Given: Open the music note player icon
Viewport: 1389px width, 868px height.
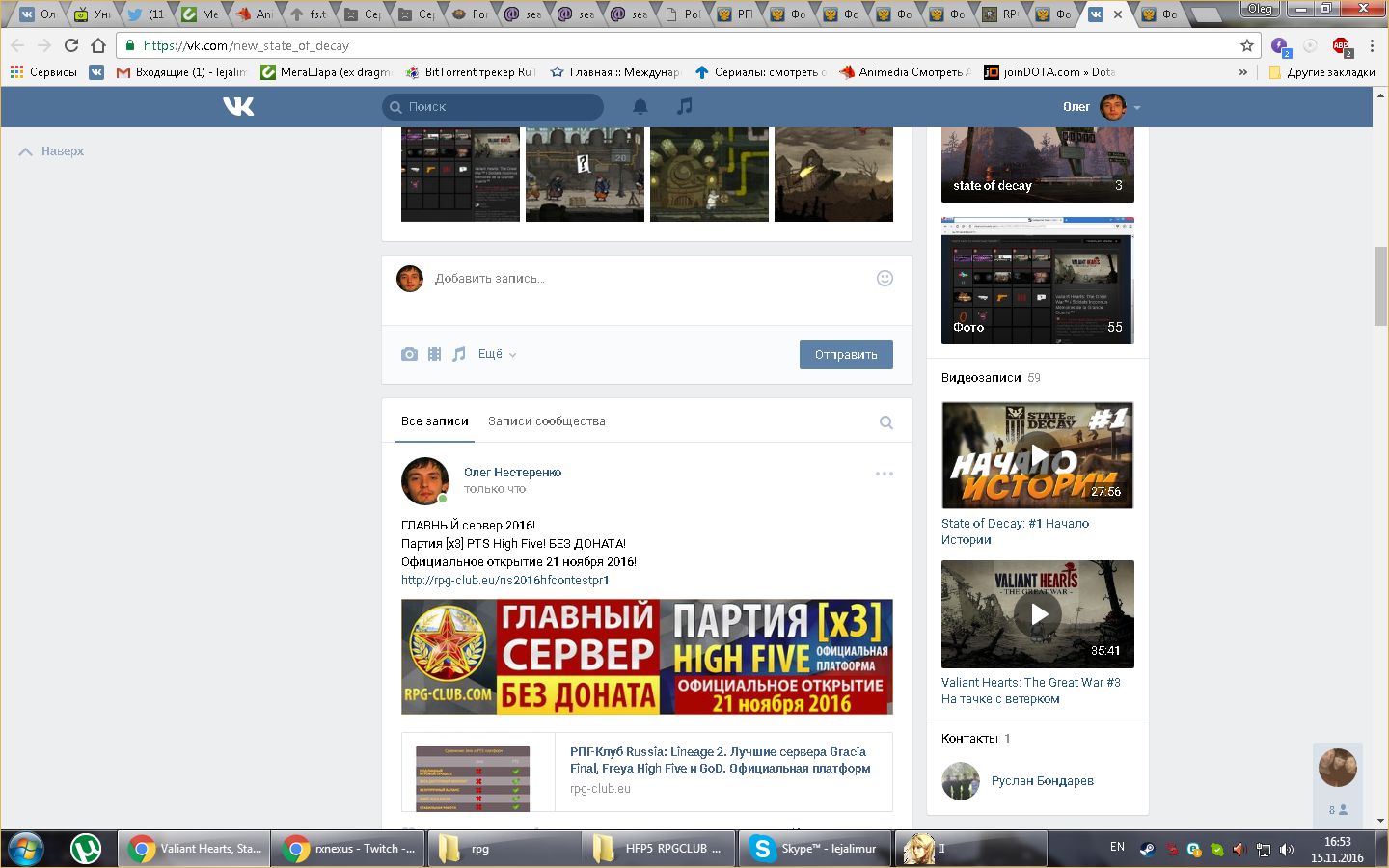Looking at the screenshot, I should 685,106.
